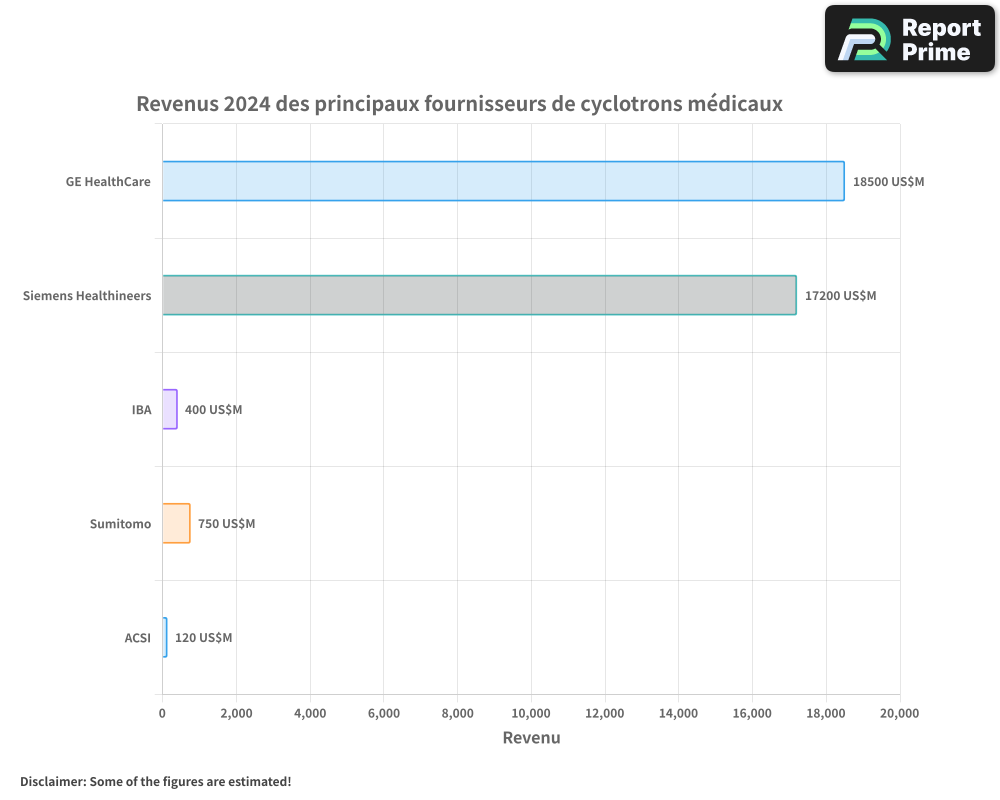The height and width of the screenshot is (800, 1000).
Task: Click the 120 US$M data label
Action: [x=203, y=638]
